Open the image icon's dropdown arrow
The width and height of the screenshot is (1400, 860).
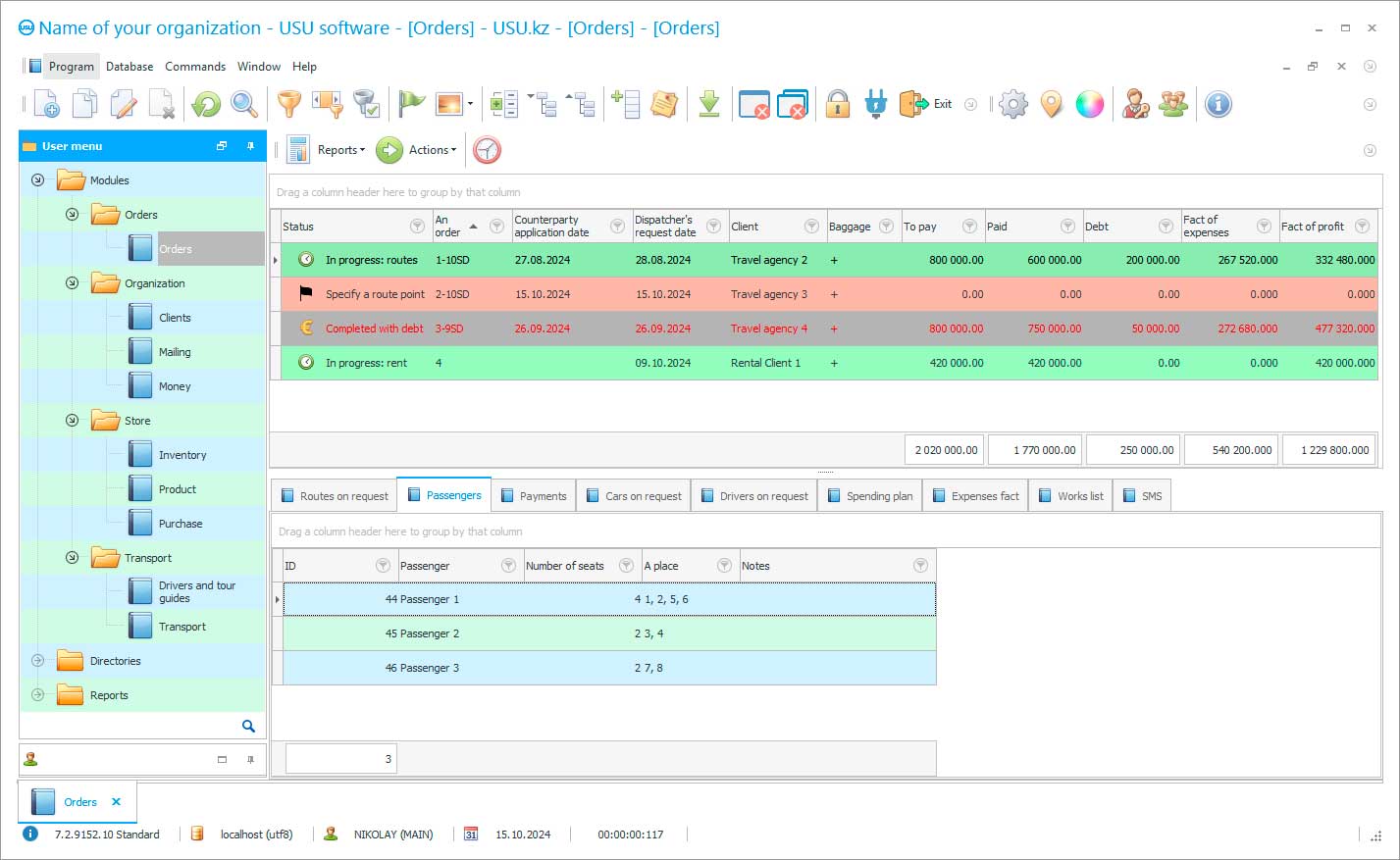(x=470, y=104)
